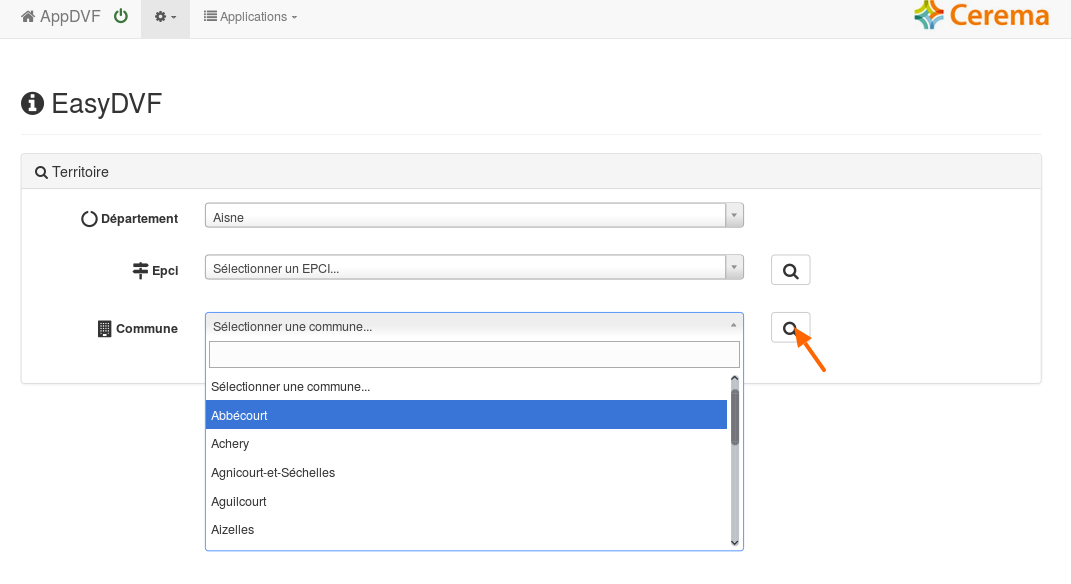1071x584 pixels.
Task: Click the info icon beside EasyDVF
Action: pos(32,104)
